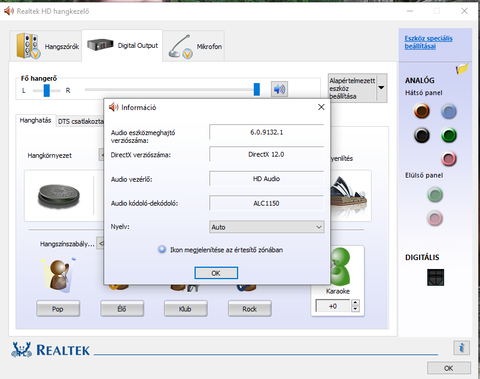Switch to the Mikrofon tab
The height and width of the screenshot is (379, 480).
tap(194, 46)
